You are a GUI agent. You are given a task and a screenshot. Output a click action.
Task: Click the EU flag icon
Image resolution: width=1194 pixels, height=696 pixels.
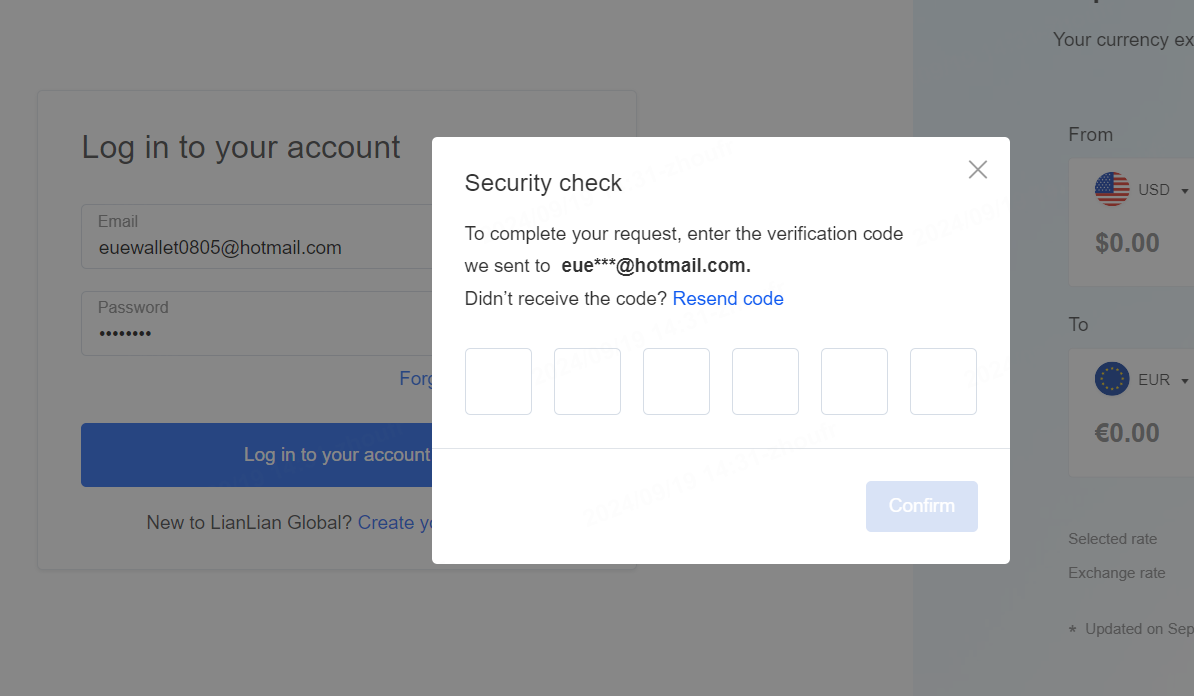(x=1112, y=378)
